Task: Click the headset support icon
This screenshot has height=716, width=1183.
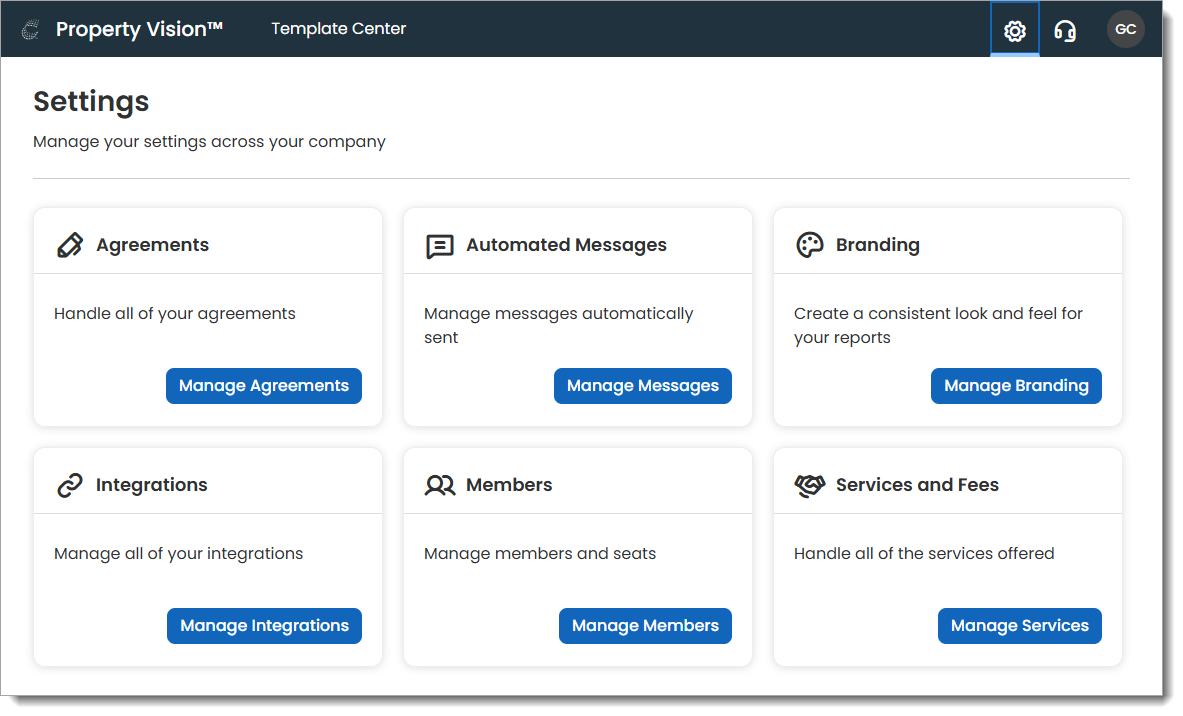Action: click(x=1065, y=31)
